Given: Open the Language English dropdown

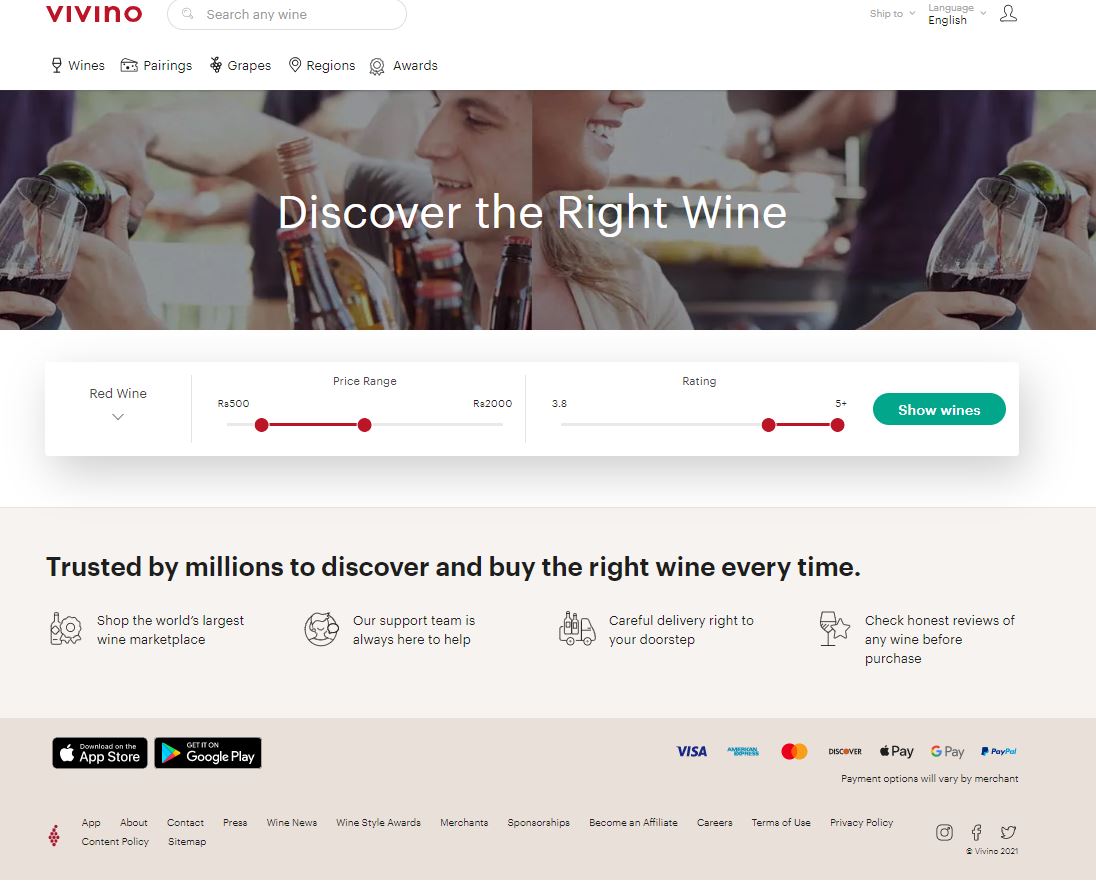Looking at the screenshot, I should tap(954, 15).
